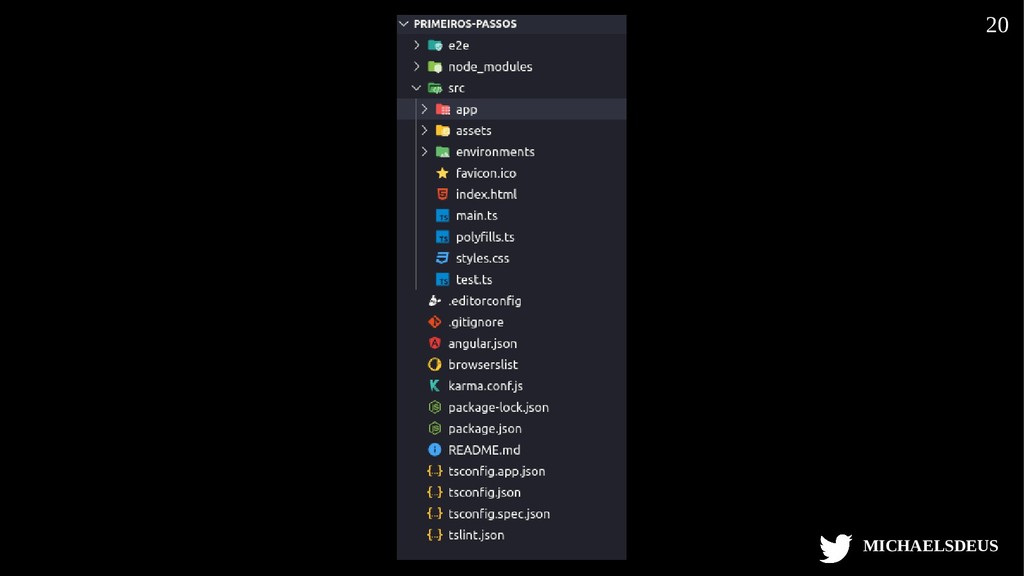The height and width of the screenshot is (576, 1024).
Task: Click the Karma icon beside karma.conf.js
Action: coord(435,386)
